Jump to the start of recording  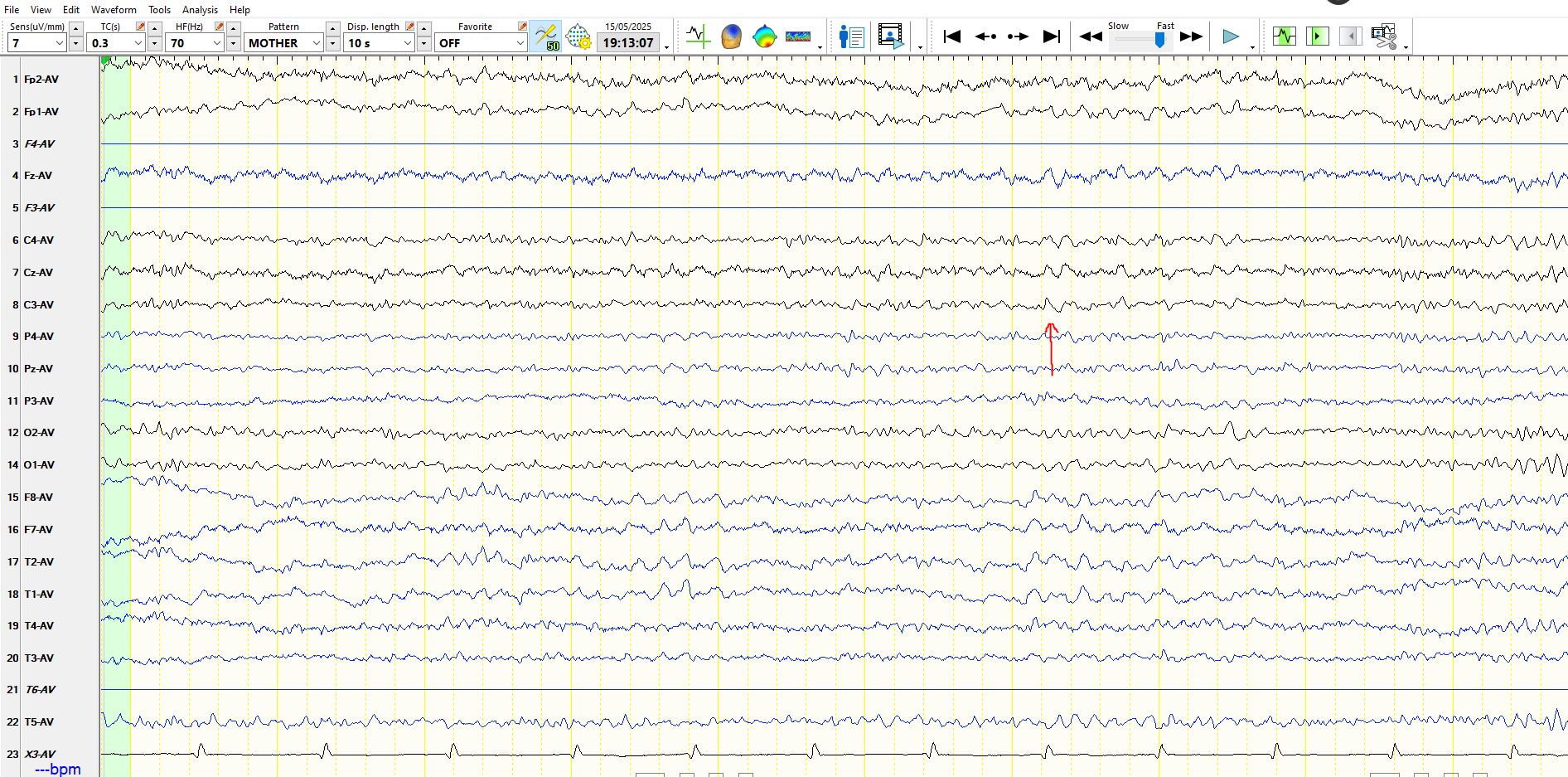coord(952,36)
